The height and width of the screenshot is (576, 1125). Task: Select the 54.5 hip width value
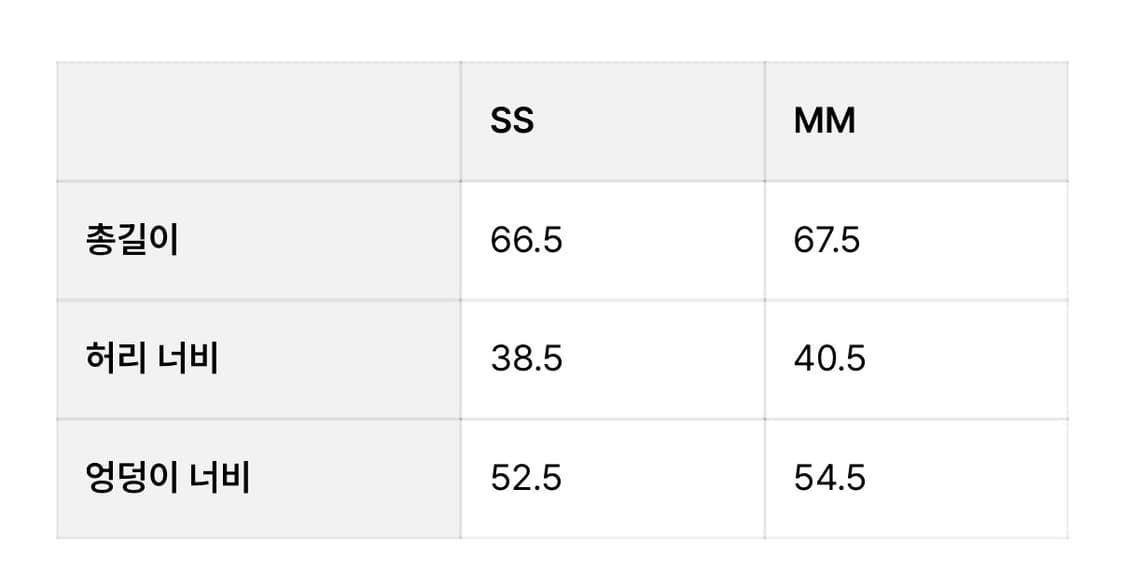point(829,478)
